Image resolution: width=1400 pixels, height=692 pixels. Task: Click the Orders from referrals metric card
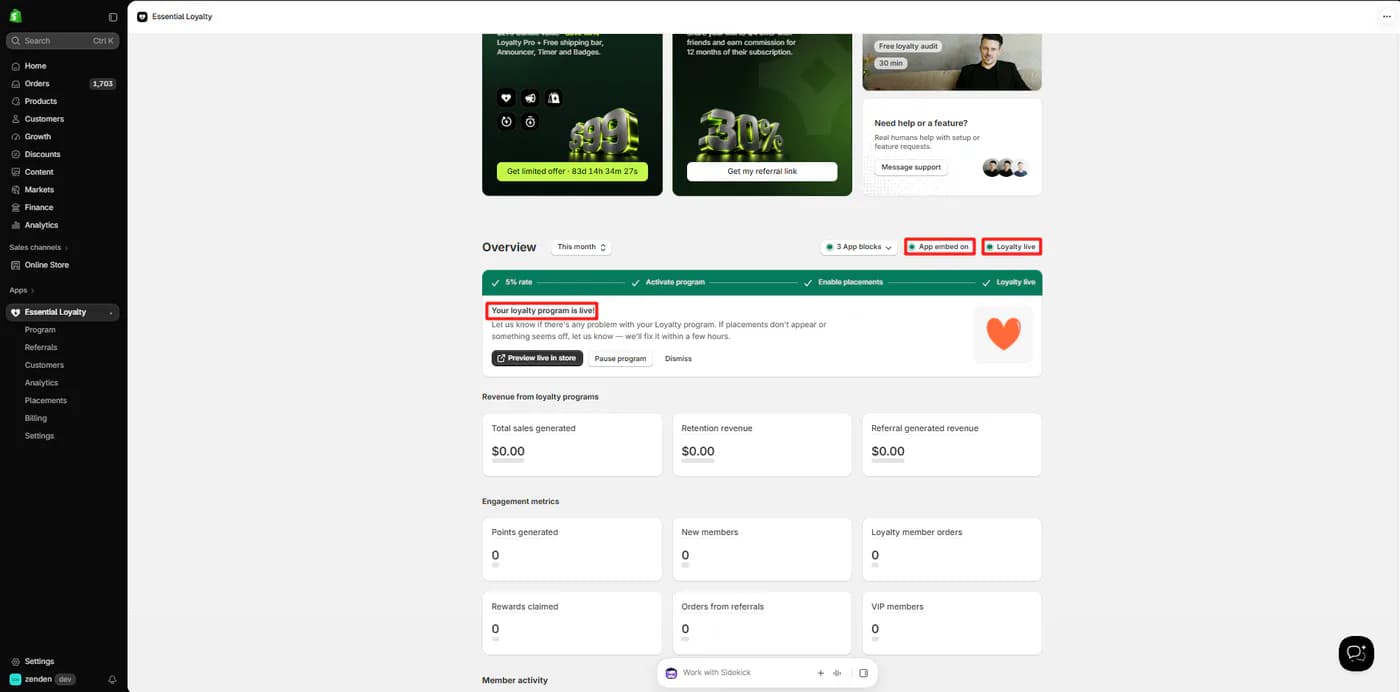(x=762, y=623)
